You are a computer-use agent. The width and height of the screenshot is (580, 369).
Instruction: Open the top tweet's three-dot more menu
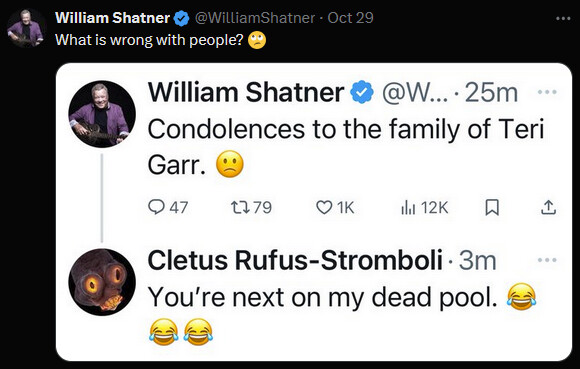(x=563, y=18)
